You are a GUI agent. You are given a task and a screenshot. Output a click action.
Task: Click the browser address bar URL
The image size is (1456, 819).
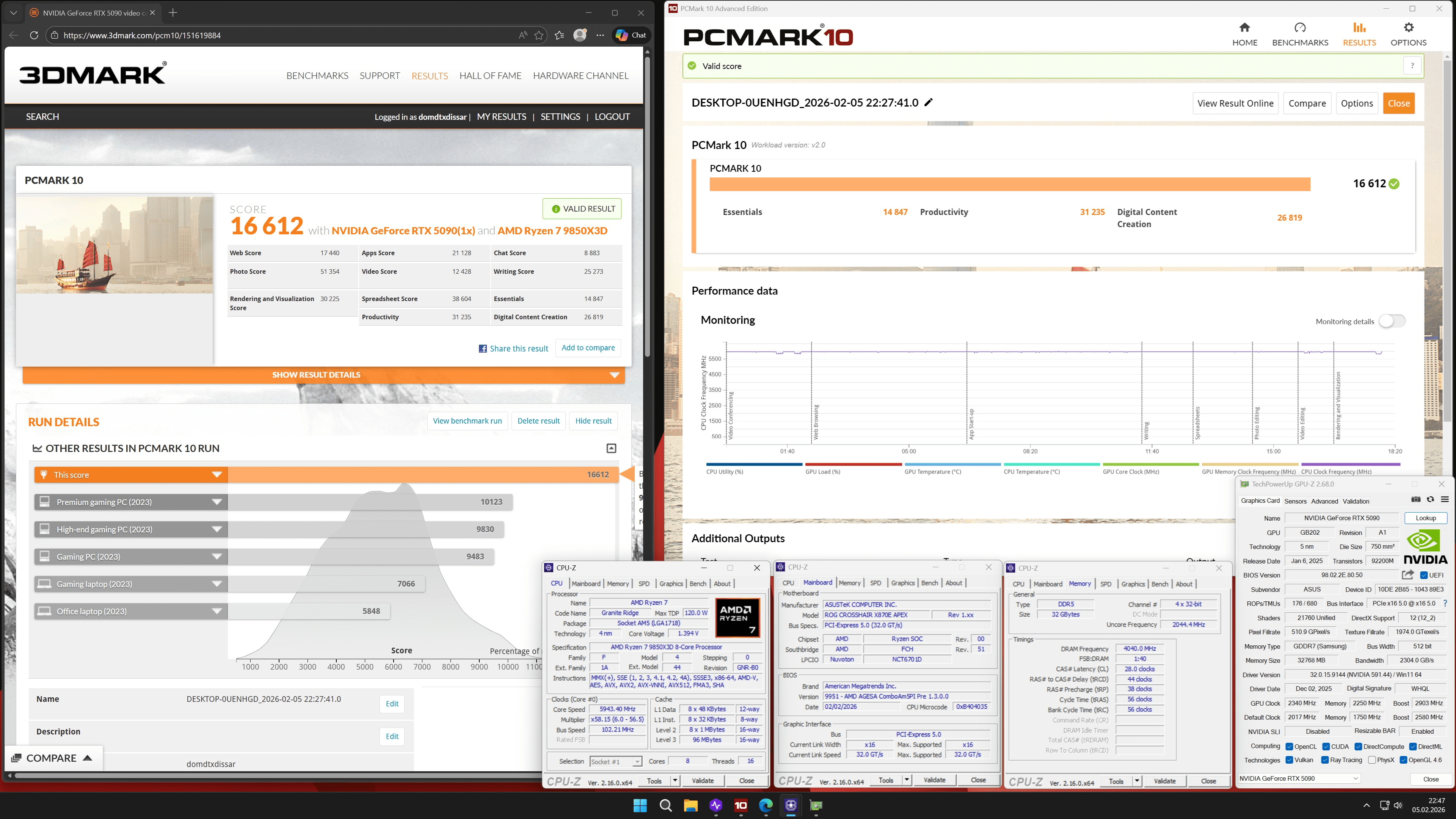[142, 35]
